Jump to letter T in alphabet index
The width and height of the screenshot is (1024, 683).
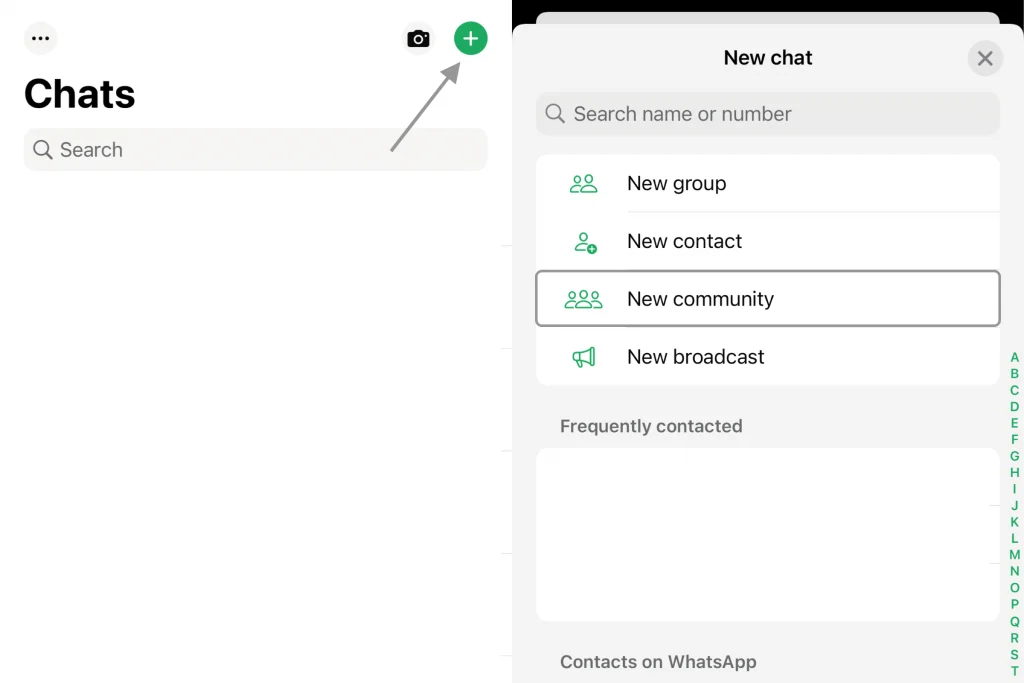(x=1015, y=671)
